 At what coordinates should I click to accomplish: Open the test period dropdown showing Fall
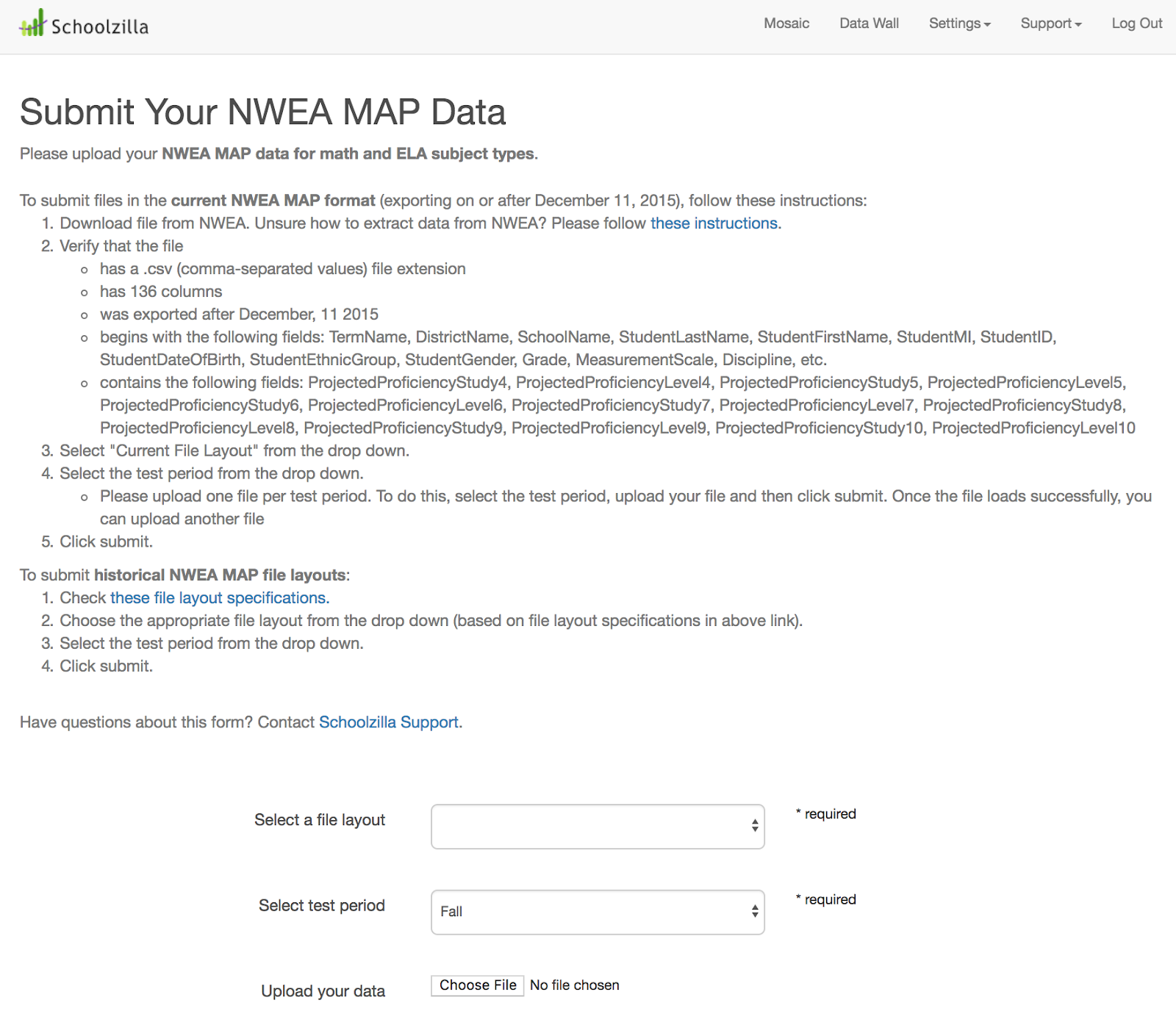598,912
